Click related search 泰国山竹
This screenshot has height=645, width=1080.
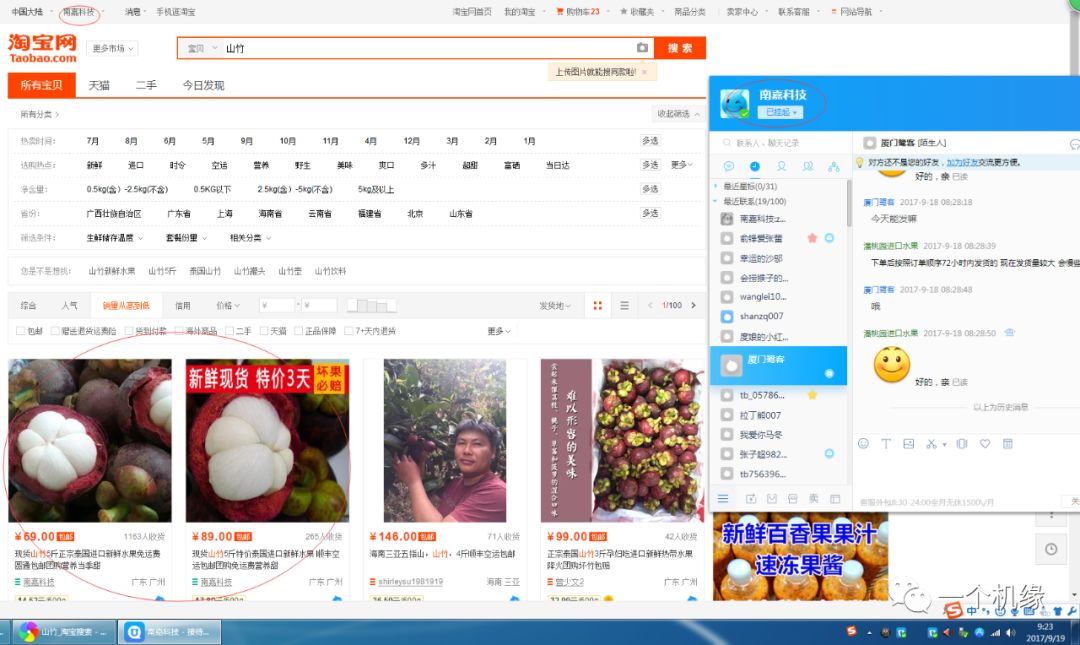205,271
